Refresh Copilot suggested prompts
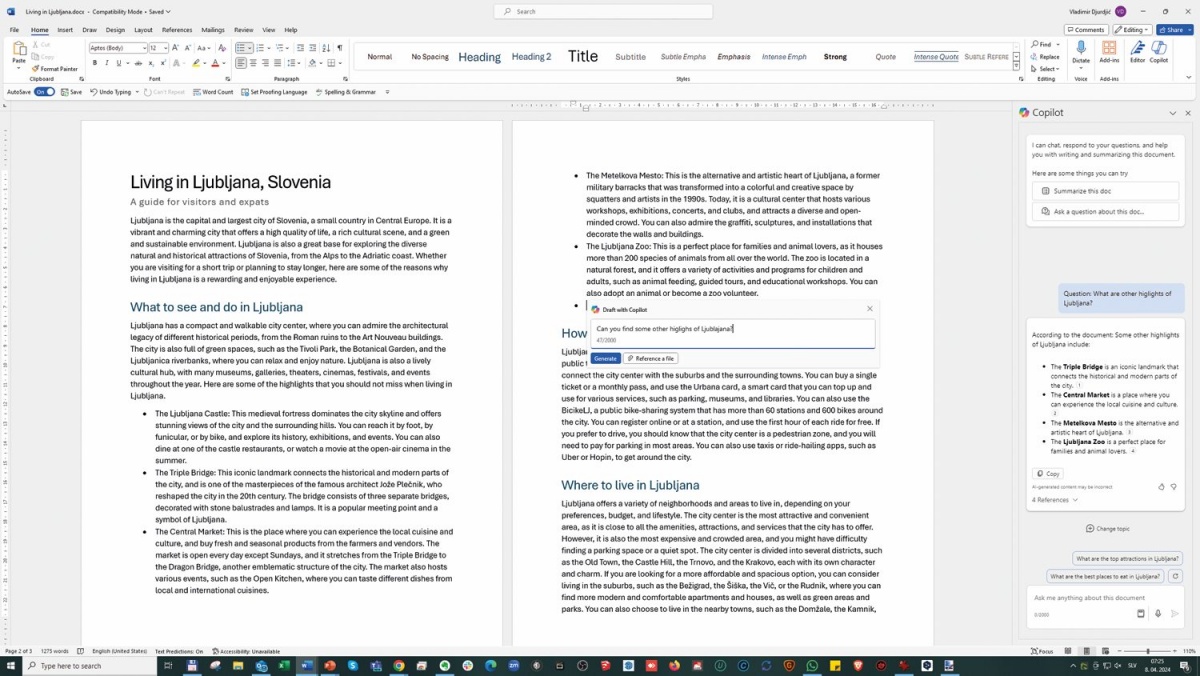Image resolution: width=1200 pixels, height=676 pixels. pos(1175,576)
